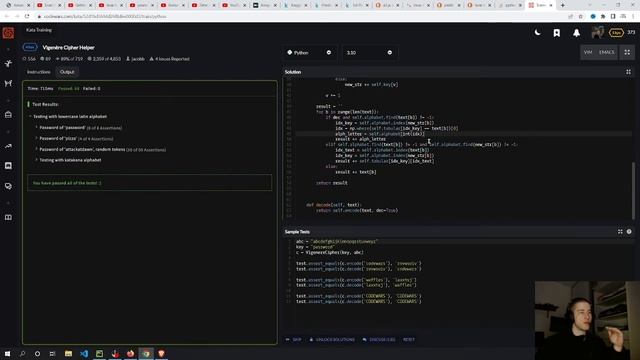Open Sample Tests help question icon

[629, 231]
